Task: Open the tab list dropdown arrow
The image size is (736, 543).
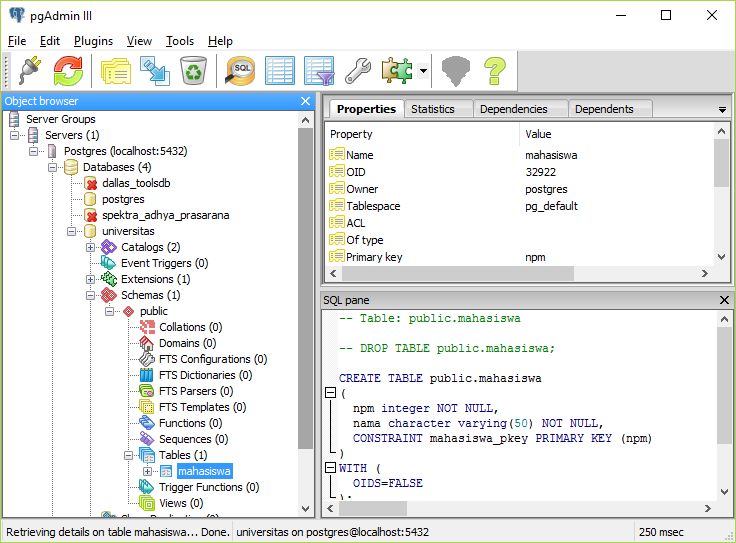Action: (722, 110)
